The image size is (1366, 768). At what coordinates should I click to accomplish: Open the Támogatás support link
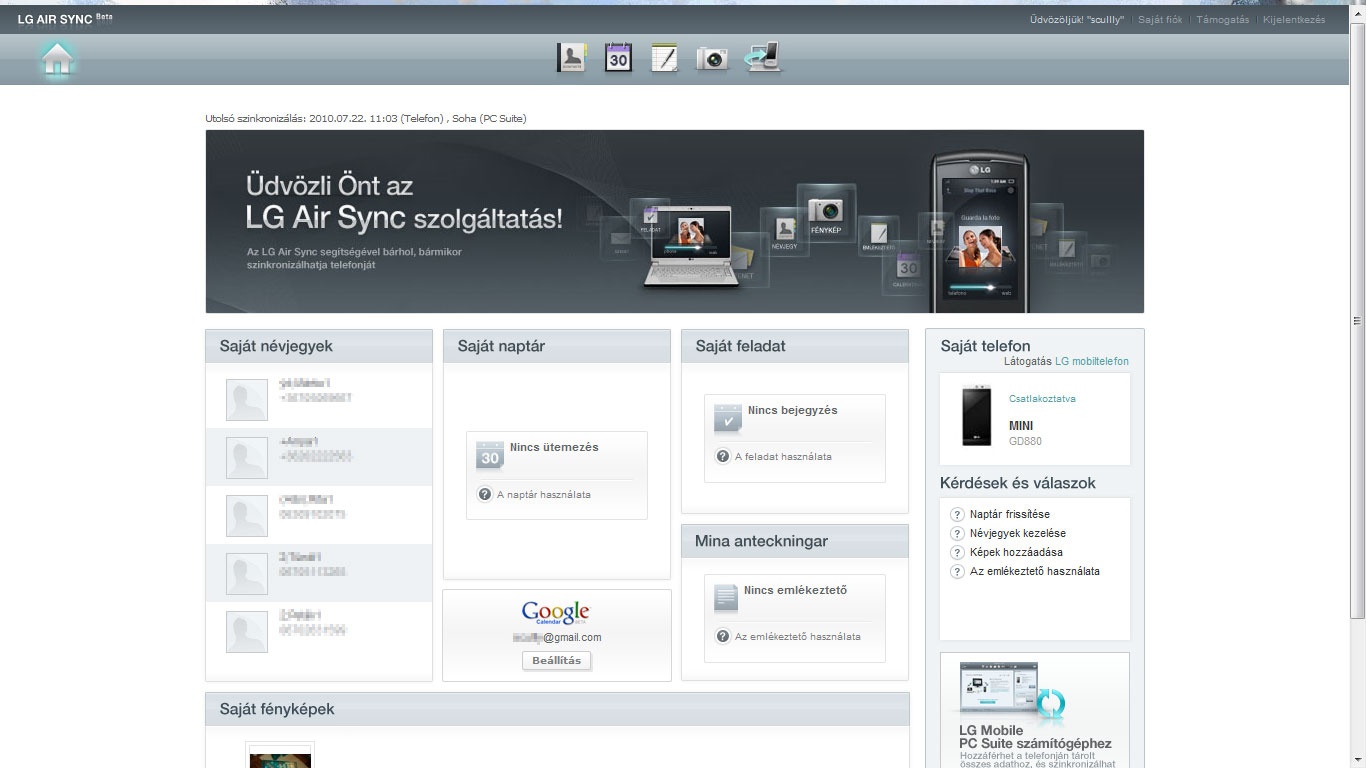click(x=1223, y=20)
